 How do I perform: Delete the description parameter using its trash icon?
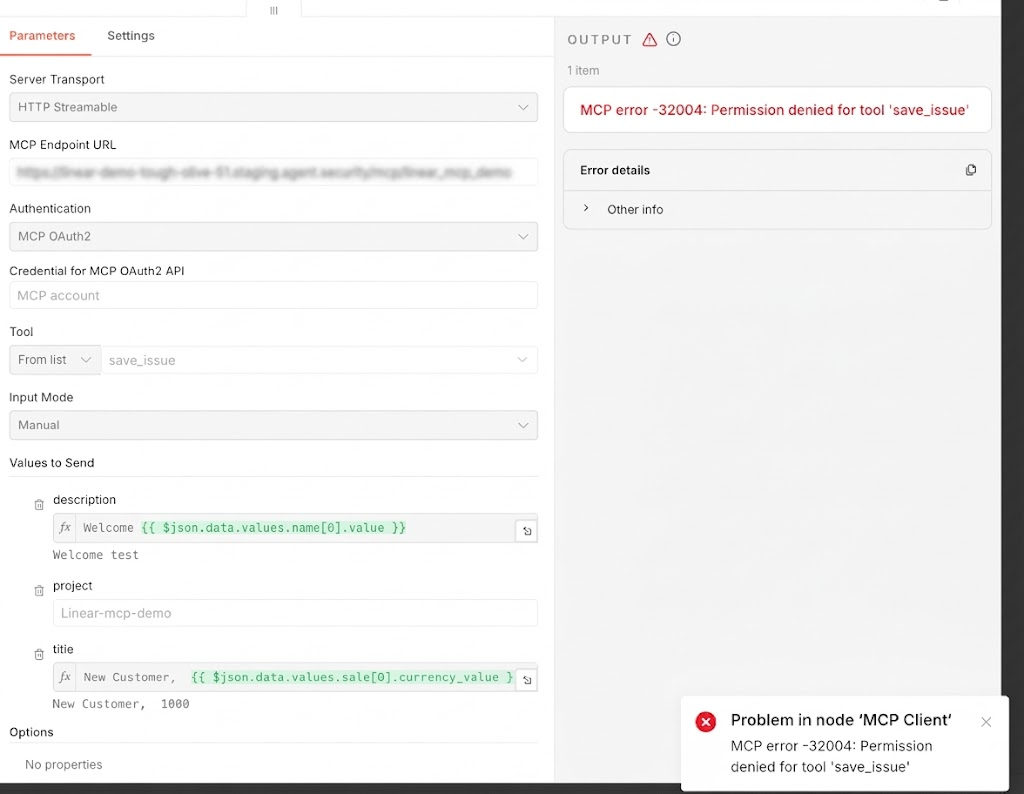(38, 504)
